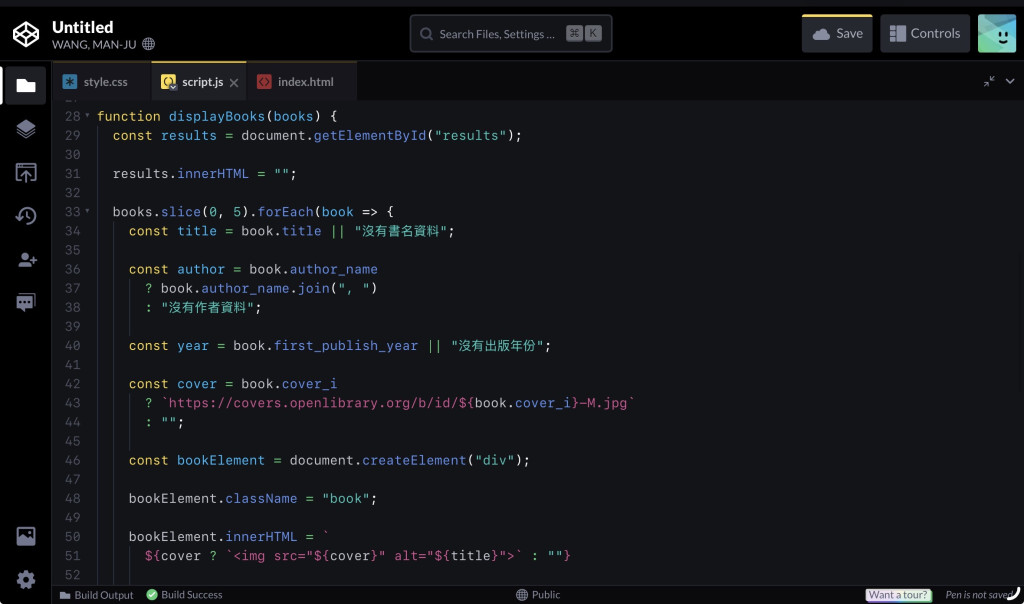1024x604 pixels.
Task: Click the user avatar in top right
Action: (997, 33)
